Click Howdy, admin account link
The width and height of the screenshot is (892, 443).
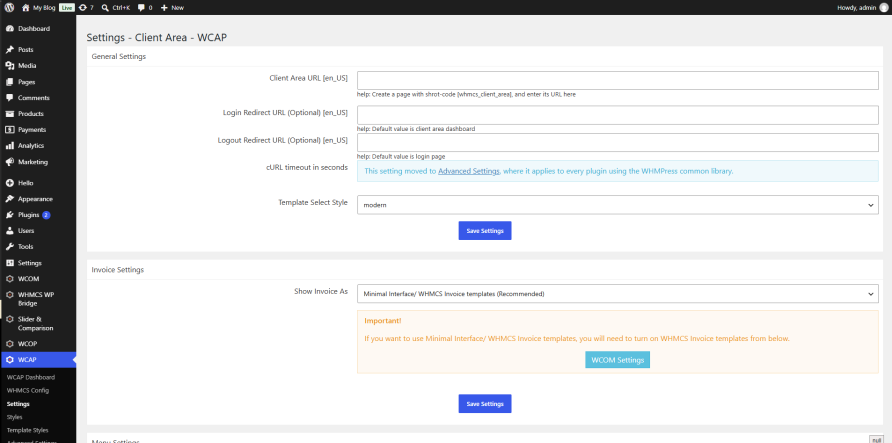click(x=856, y=7)
